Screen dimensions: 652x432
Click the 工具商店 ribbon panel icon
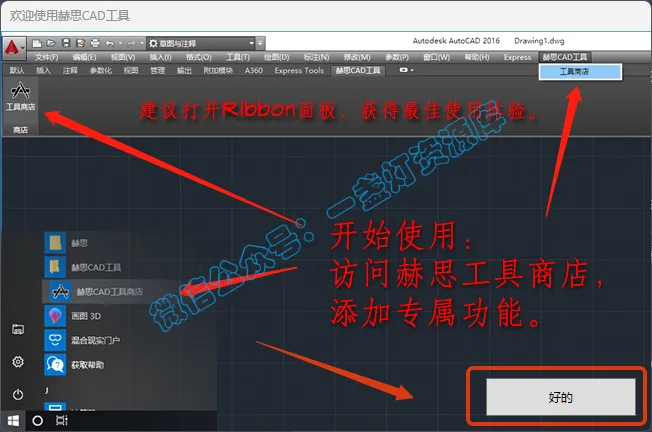click(20, 96)
